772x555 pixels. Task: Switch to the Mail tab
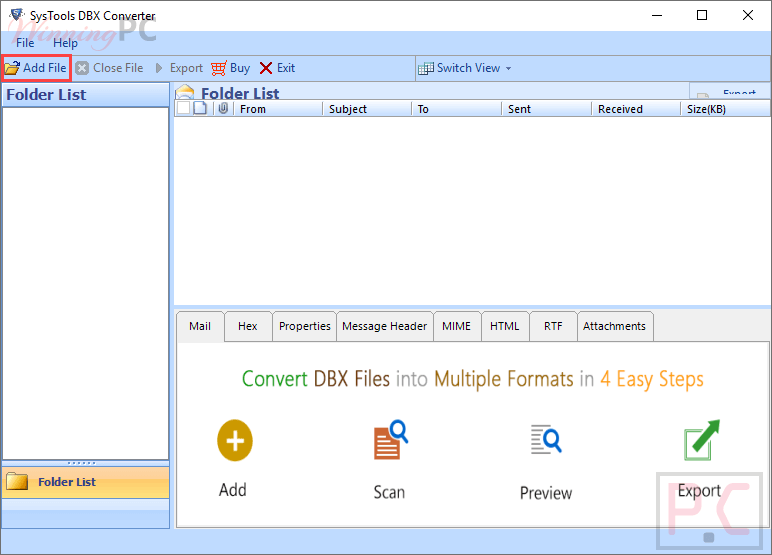[x=200, y=326]
